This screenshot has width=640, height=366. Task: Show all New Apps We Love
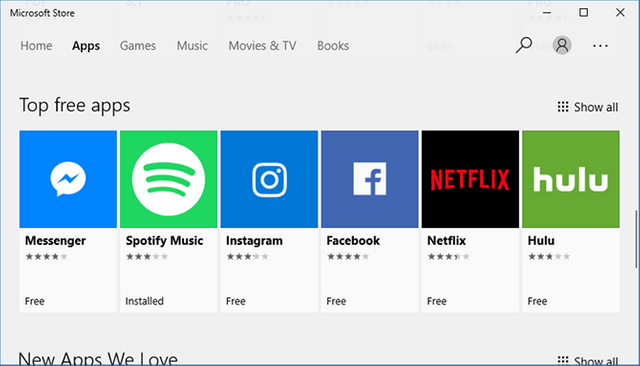(x=588, y=360)
